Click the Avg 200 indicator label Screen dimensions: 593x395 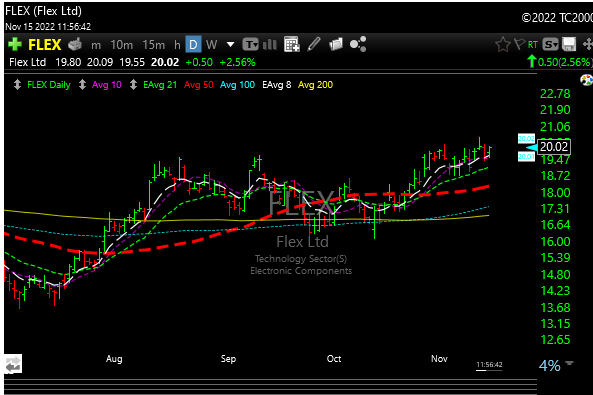coord(315,85)
